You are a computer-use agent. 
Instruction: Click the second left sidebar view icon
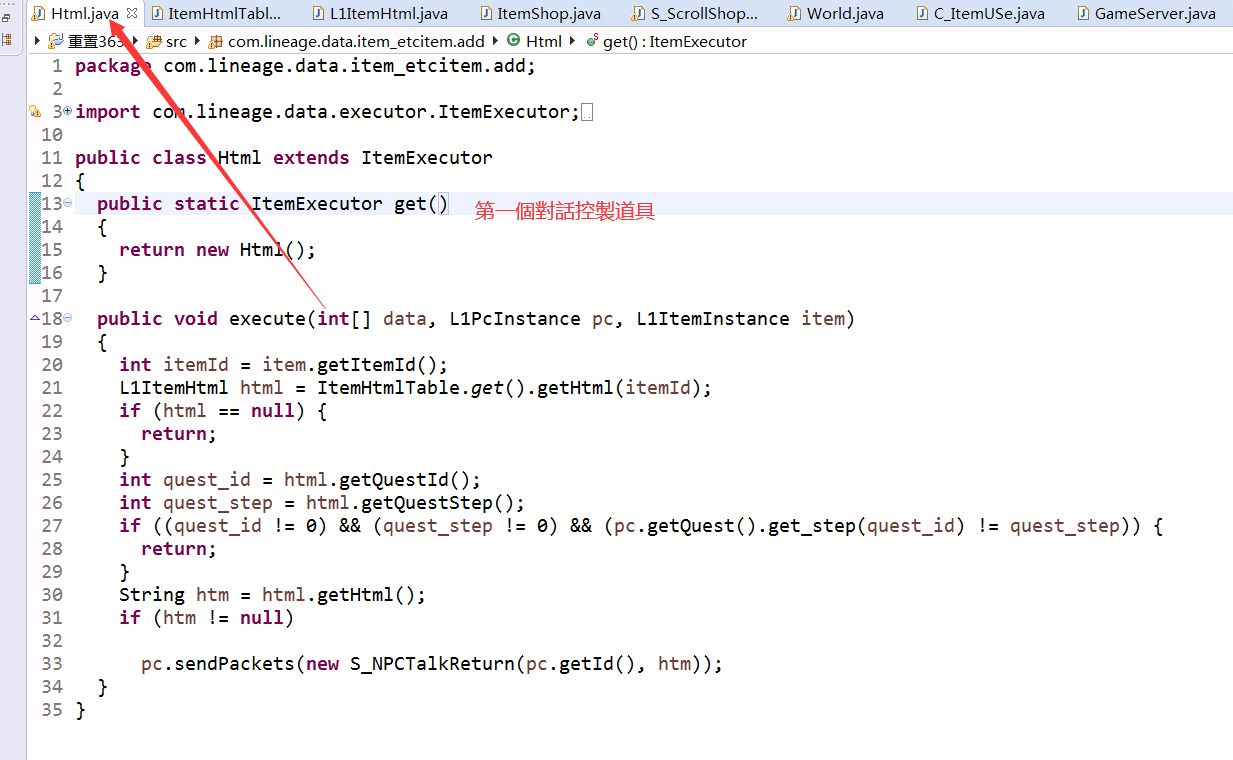8,39
